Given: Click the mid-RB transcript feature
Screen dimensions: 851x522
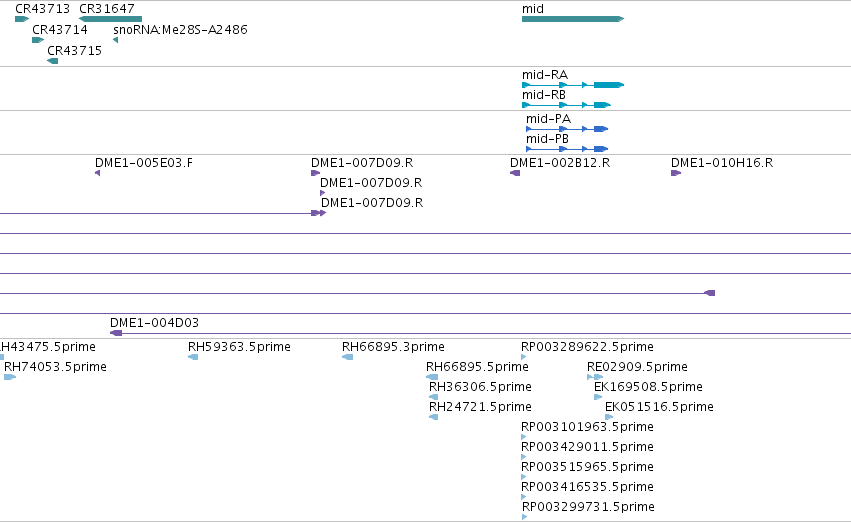Looking at the screenshot, I should tap(567, 105).
